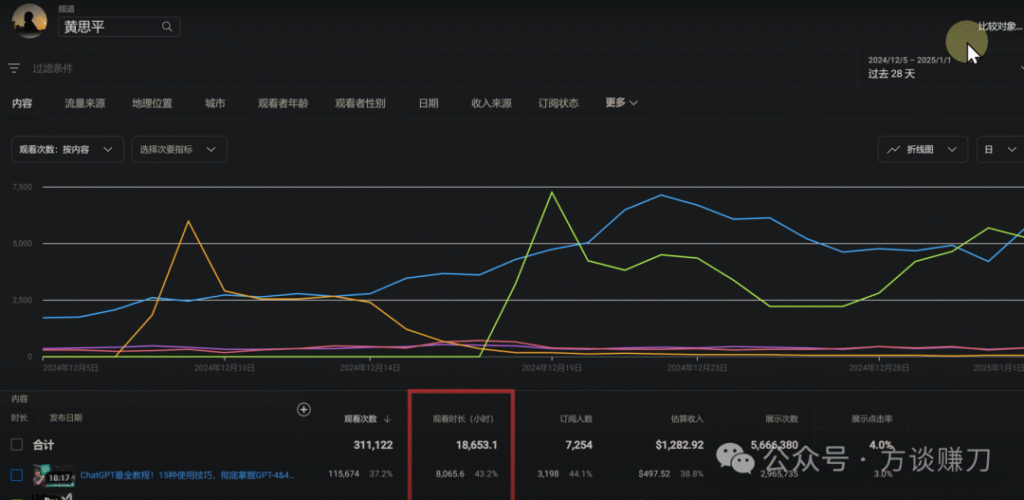This screenshot has width=1024, height=500.
Task: Click the plus icon to add metric column
Action: click(x=304, y=409)
